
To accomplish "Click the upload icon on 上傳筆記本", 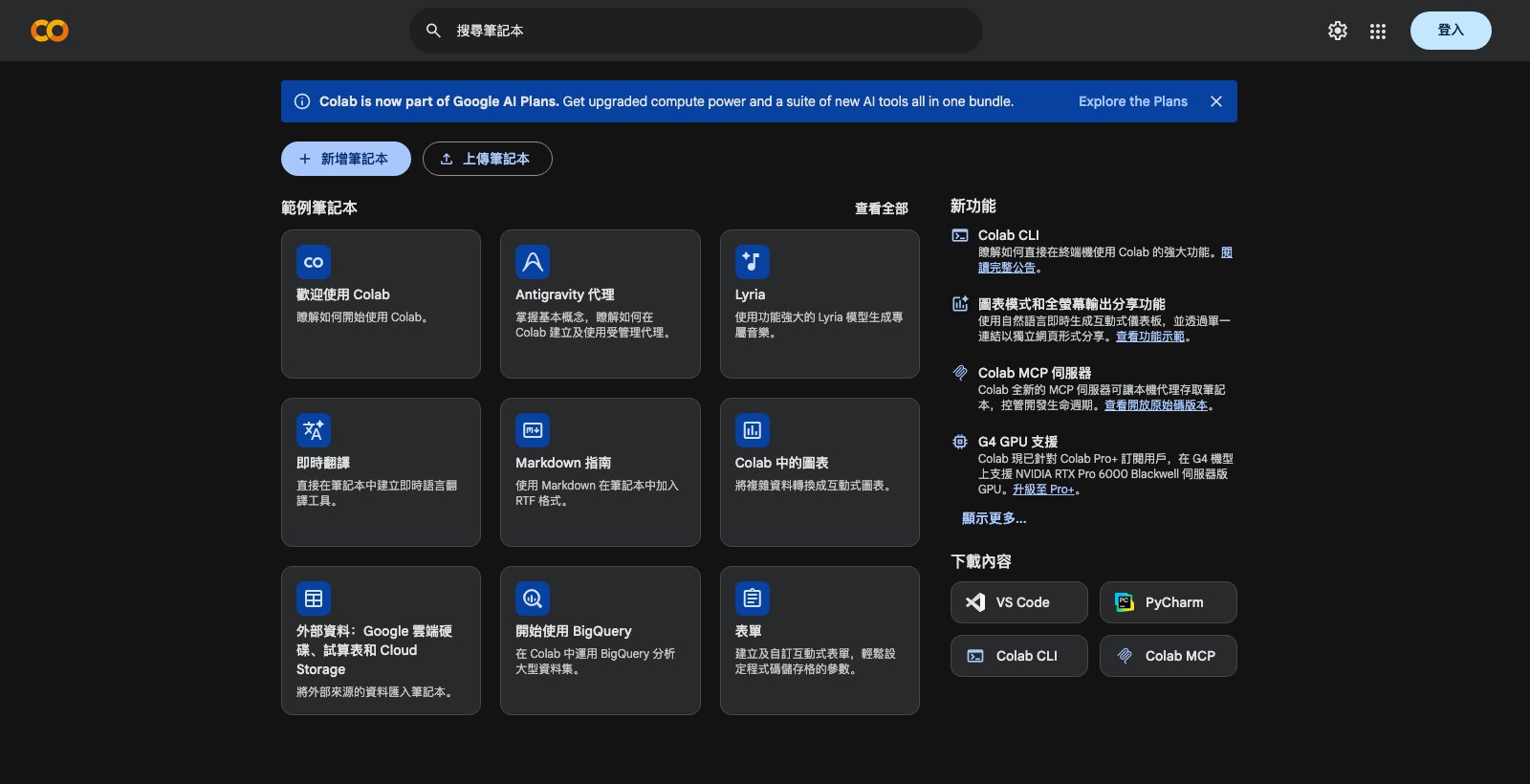I will (447, 159).
